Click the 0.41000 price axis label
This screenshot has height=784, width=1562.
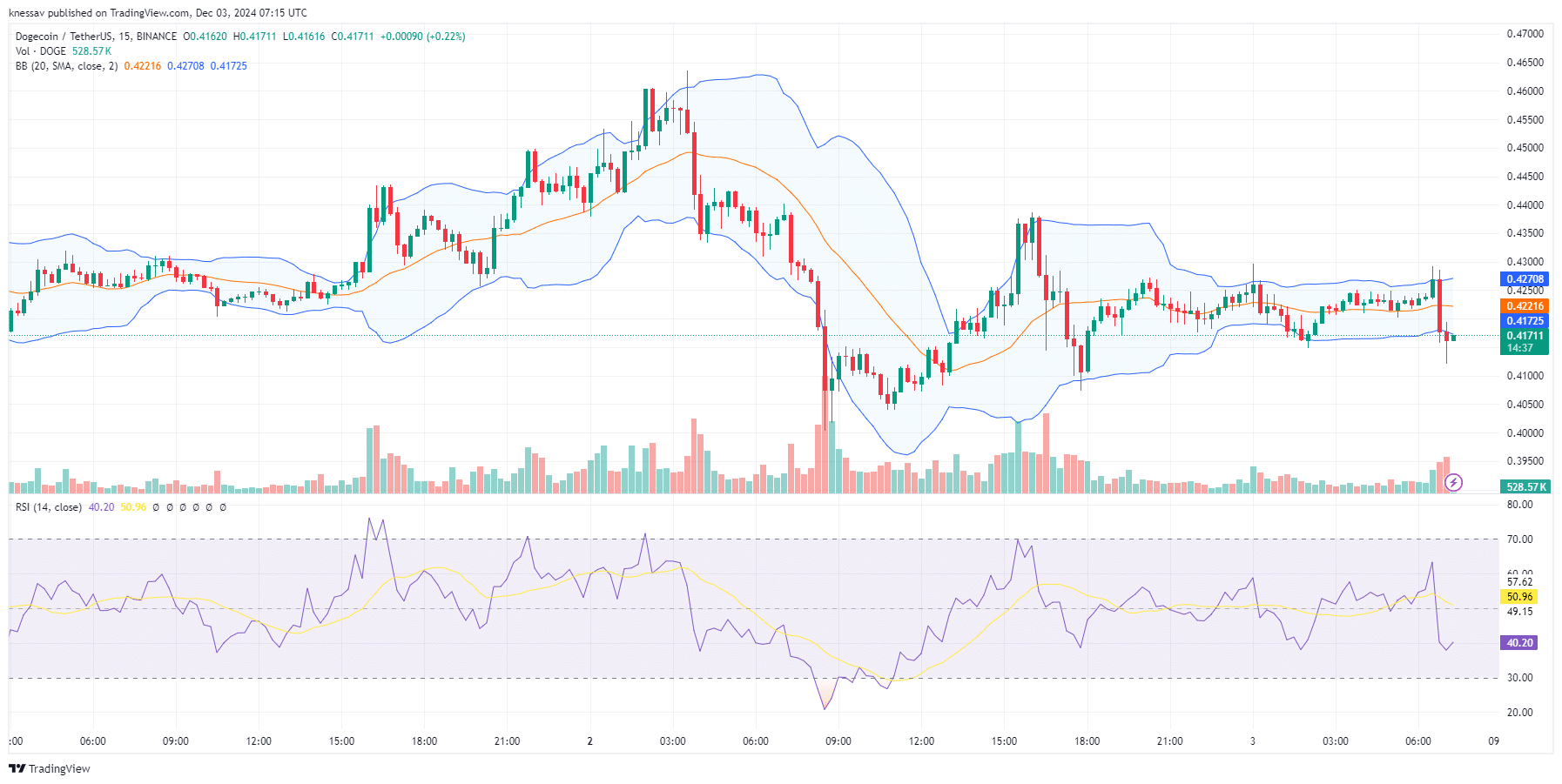click(x=1525, y=376)
